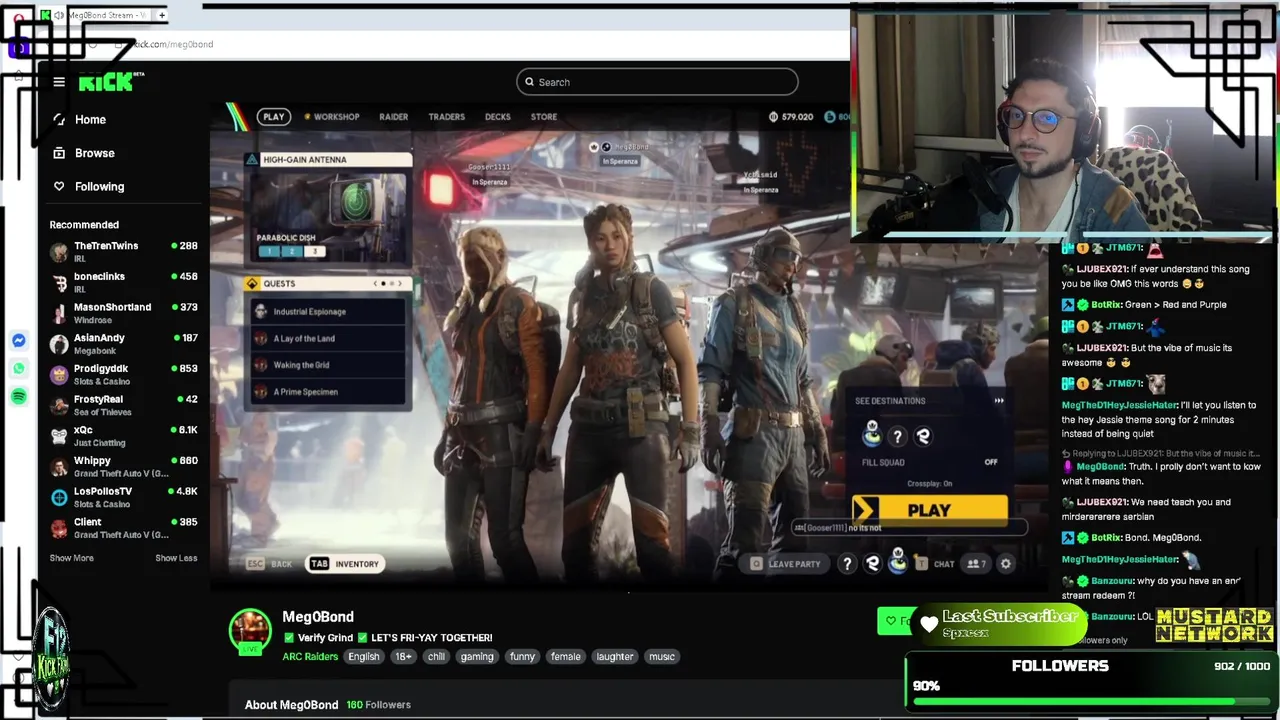Click the Browse sidebar icon
The height and width of the screenshot is (720, 1280).
click(x=59, y=153)
